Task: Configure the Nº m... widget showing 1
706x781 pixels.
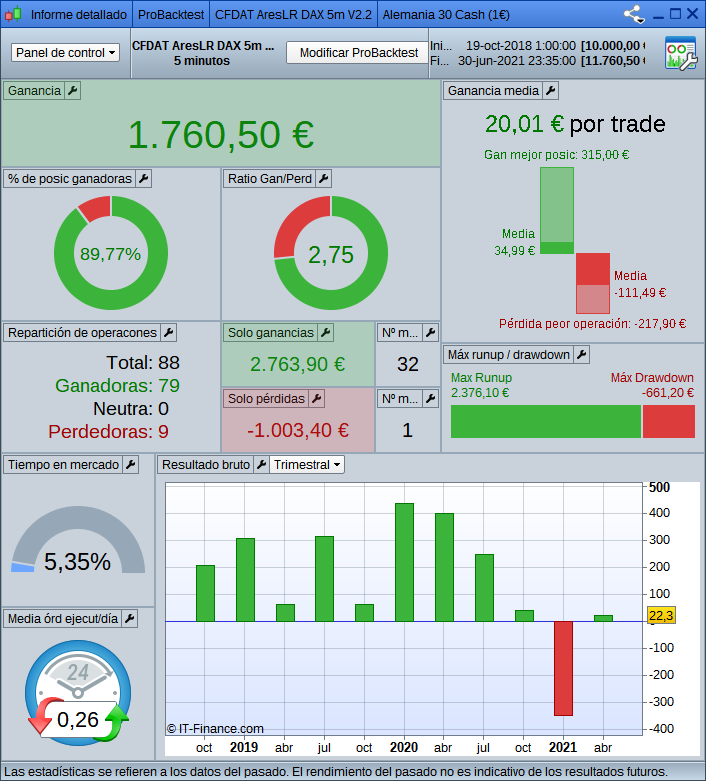Action: tap(431, 398)
